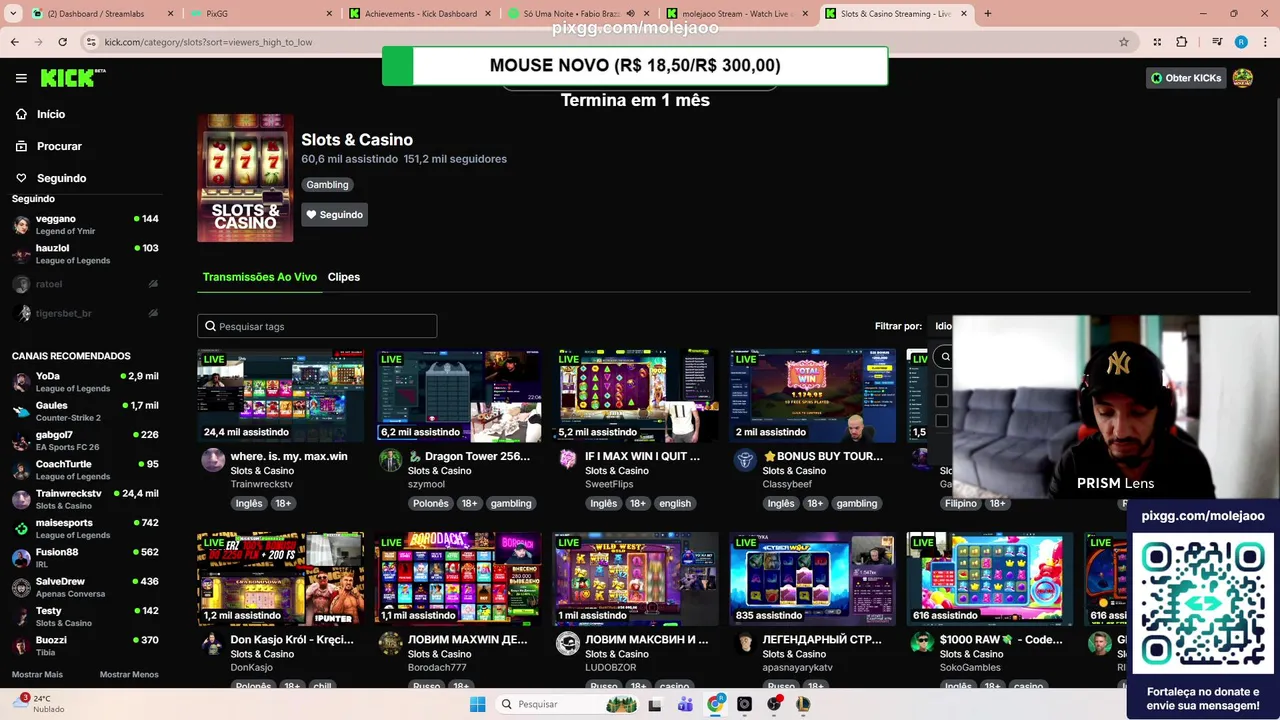Open hauzlol in the followed channels list
Viewport: 1280px width, 720px height.
tap(85, 254)
